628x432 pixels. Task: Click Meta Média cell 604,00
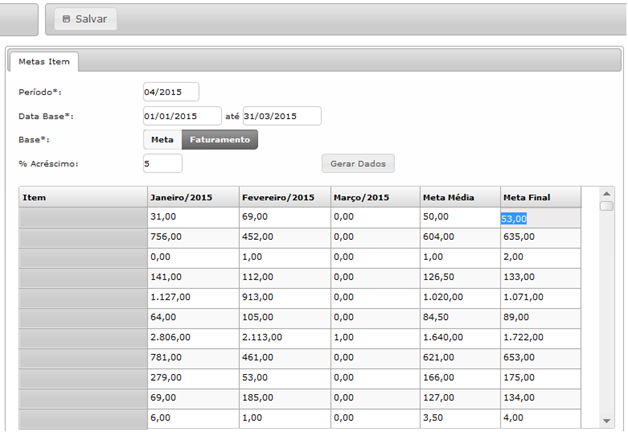pyautogui.click(x=460, y=237)
